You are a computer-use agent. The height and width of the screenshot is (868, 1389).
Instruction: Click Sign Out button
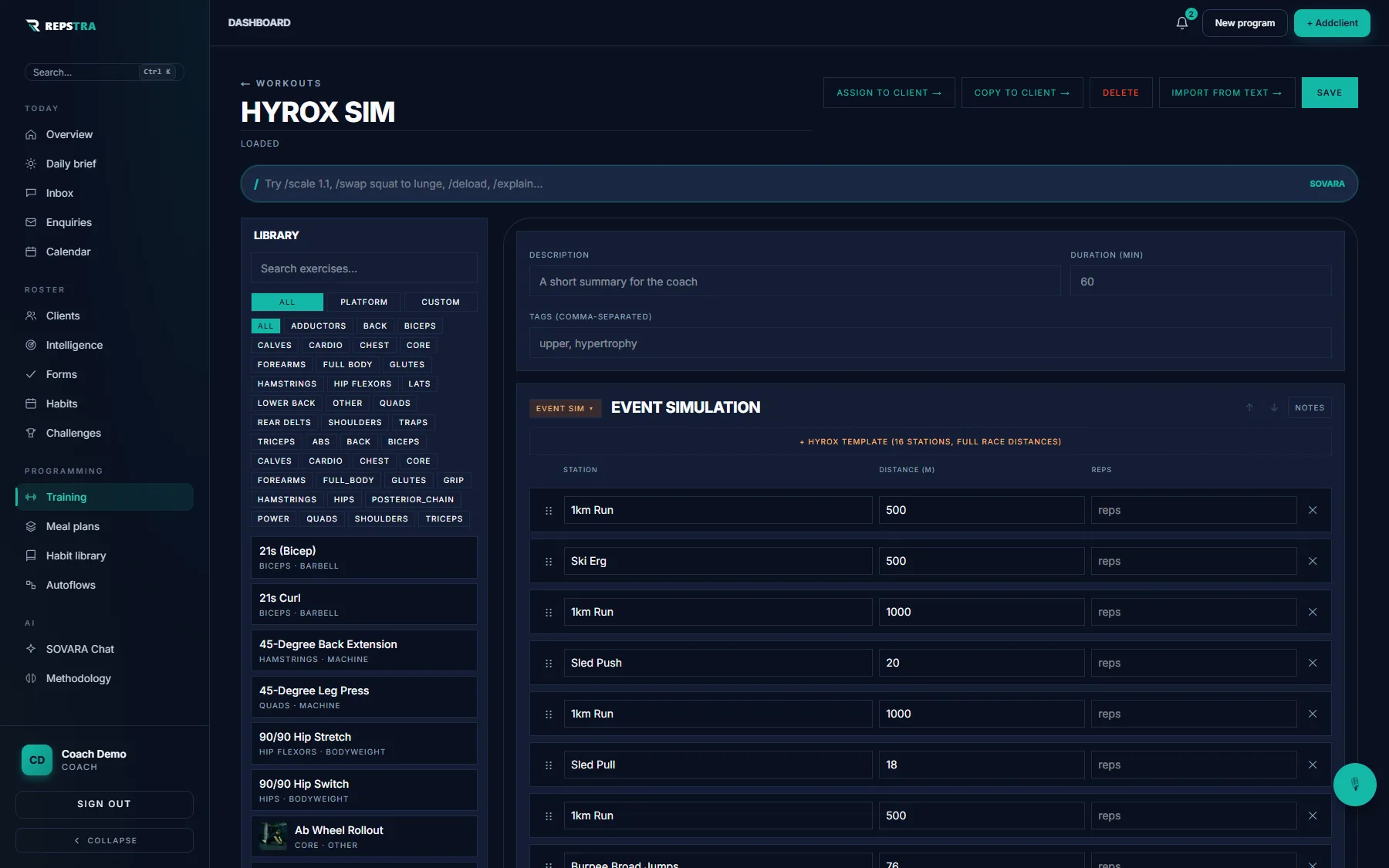(104, 804)
